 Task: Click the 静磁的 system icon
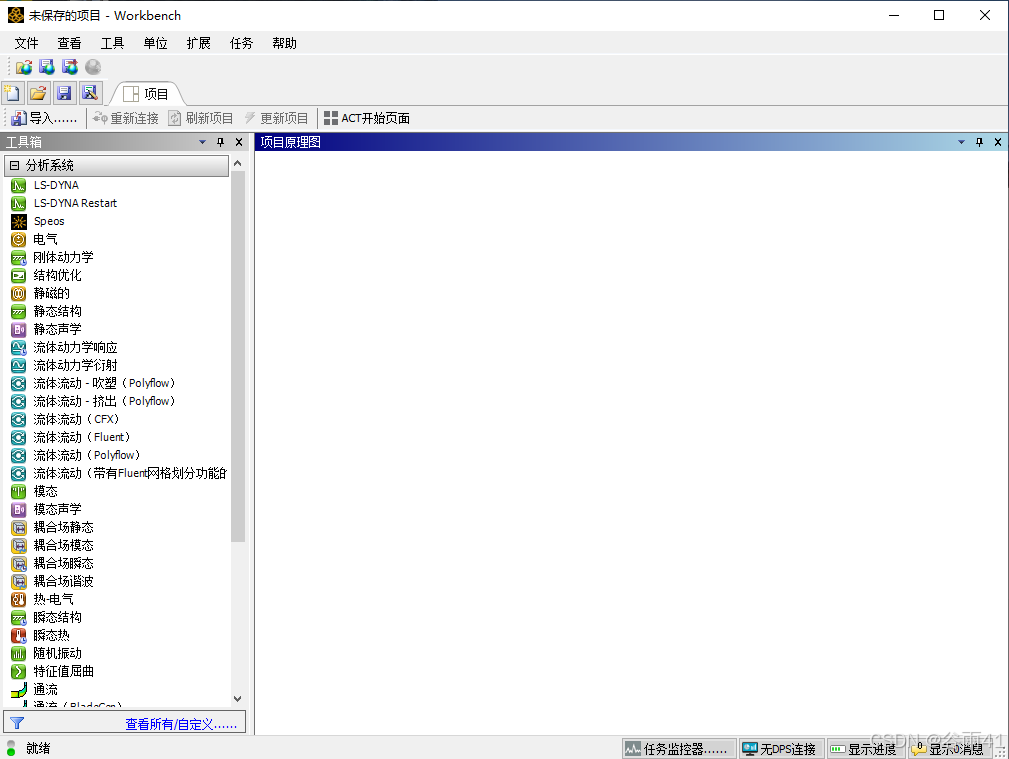19,294
